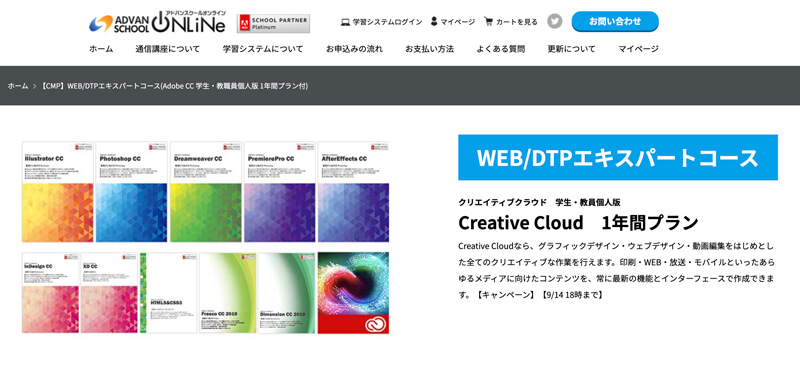Open 通信講座について menu item
Viewport: 800px width, 378px height.
click(168, 49)
